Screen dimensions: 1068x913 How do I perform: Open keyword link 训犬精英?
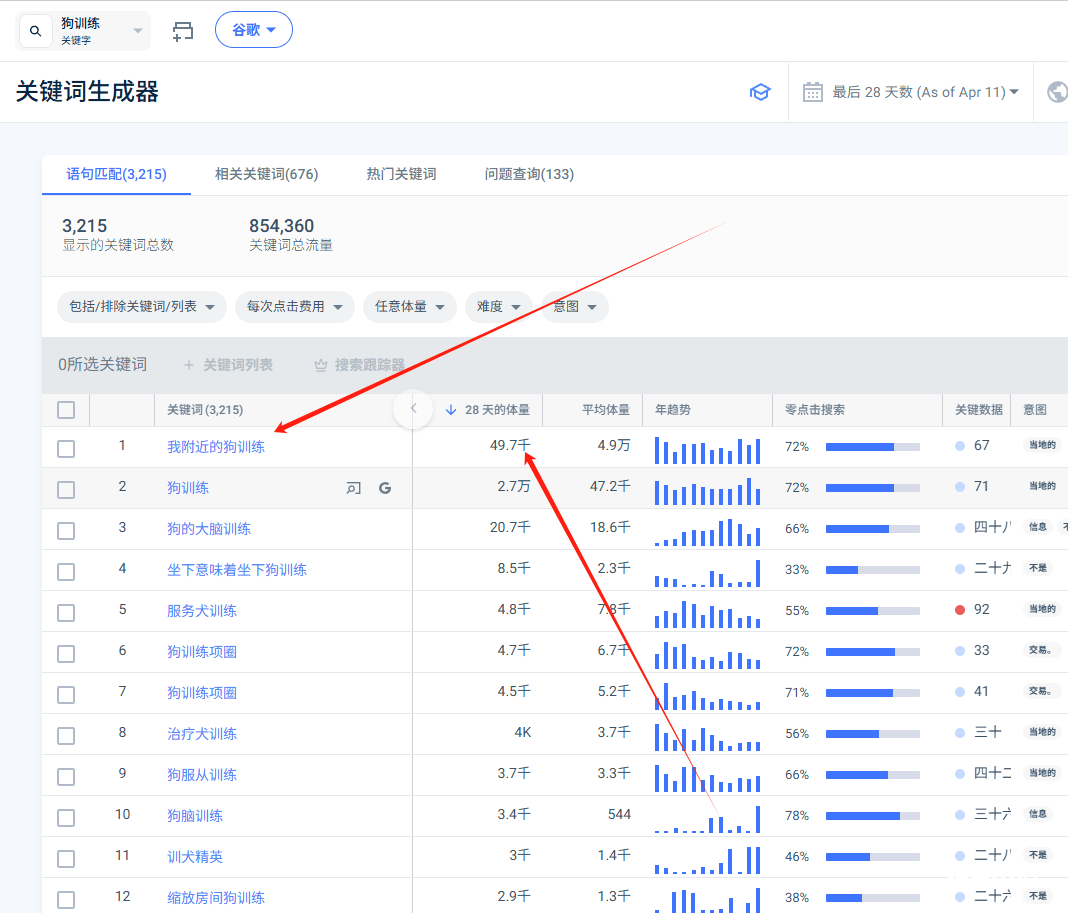(195, 857)
